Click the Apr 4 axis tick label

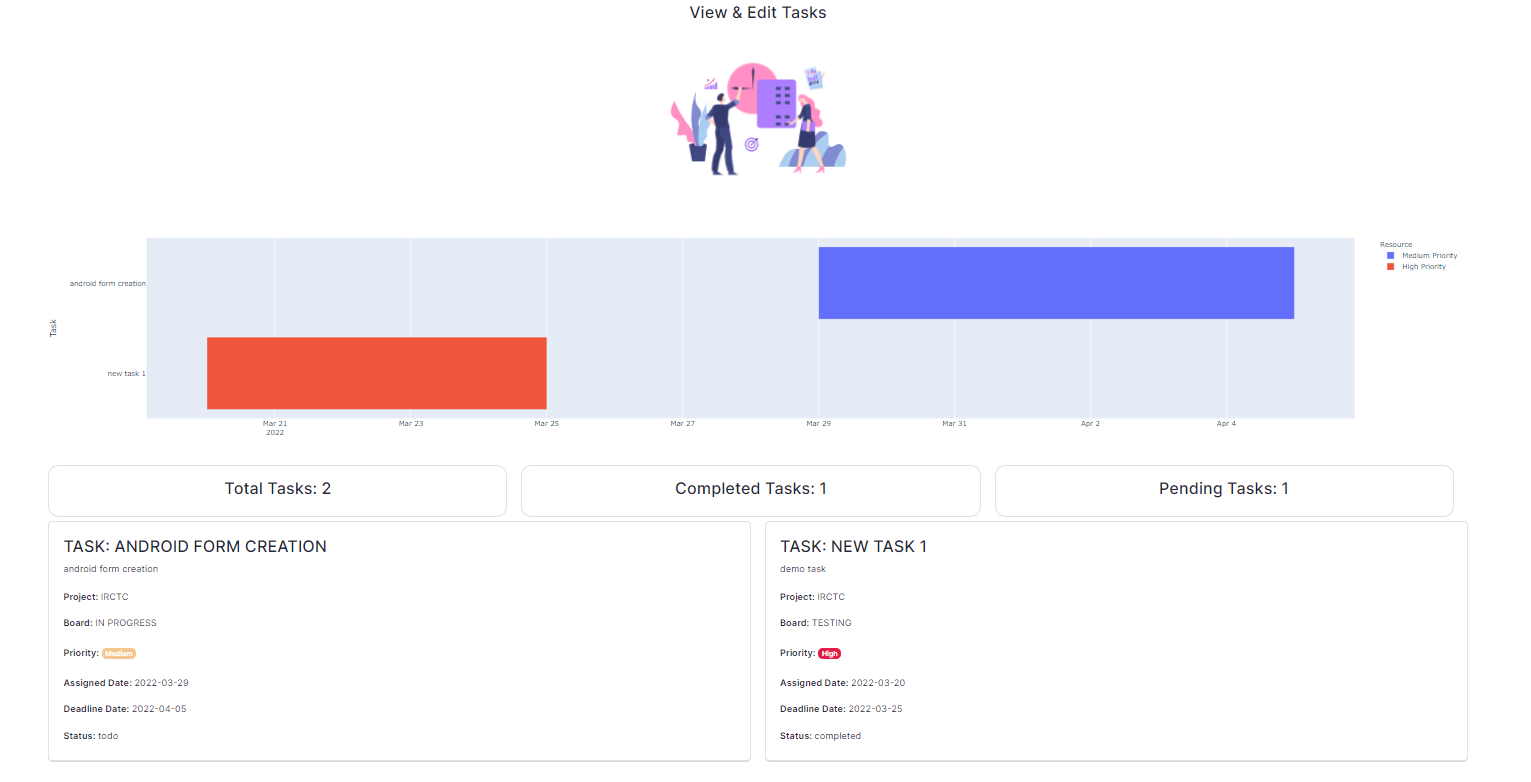tap(1226, 424)
